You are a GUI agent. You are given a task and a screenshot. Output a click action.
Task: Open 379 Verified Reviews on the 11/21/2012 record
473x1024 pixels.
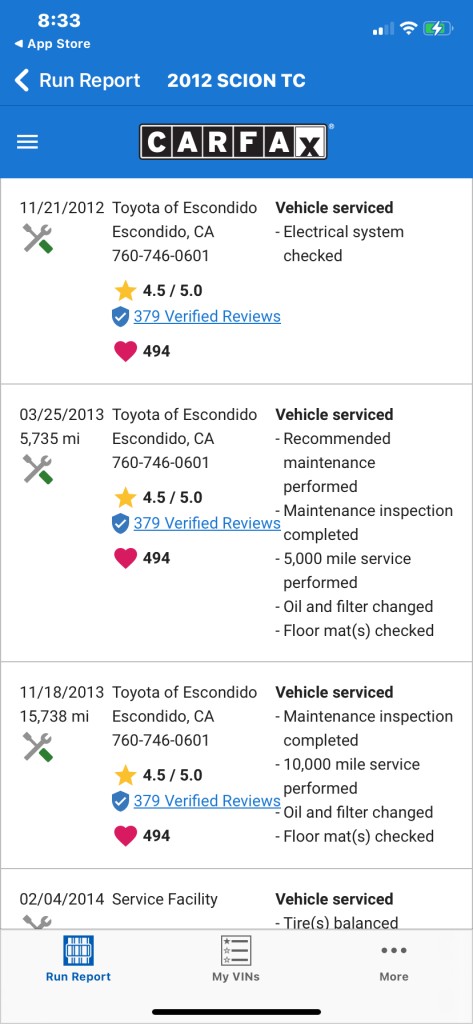coord(207,317)
